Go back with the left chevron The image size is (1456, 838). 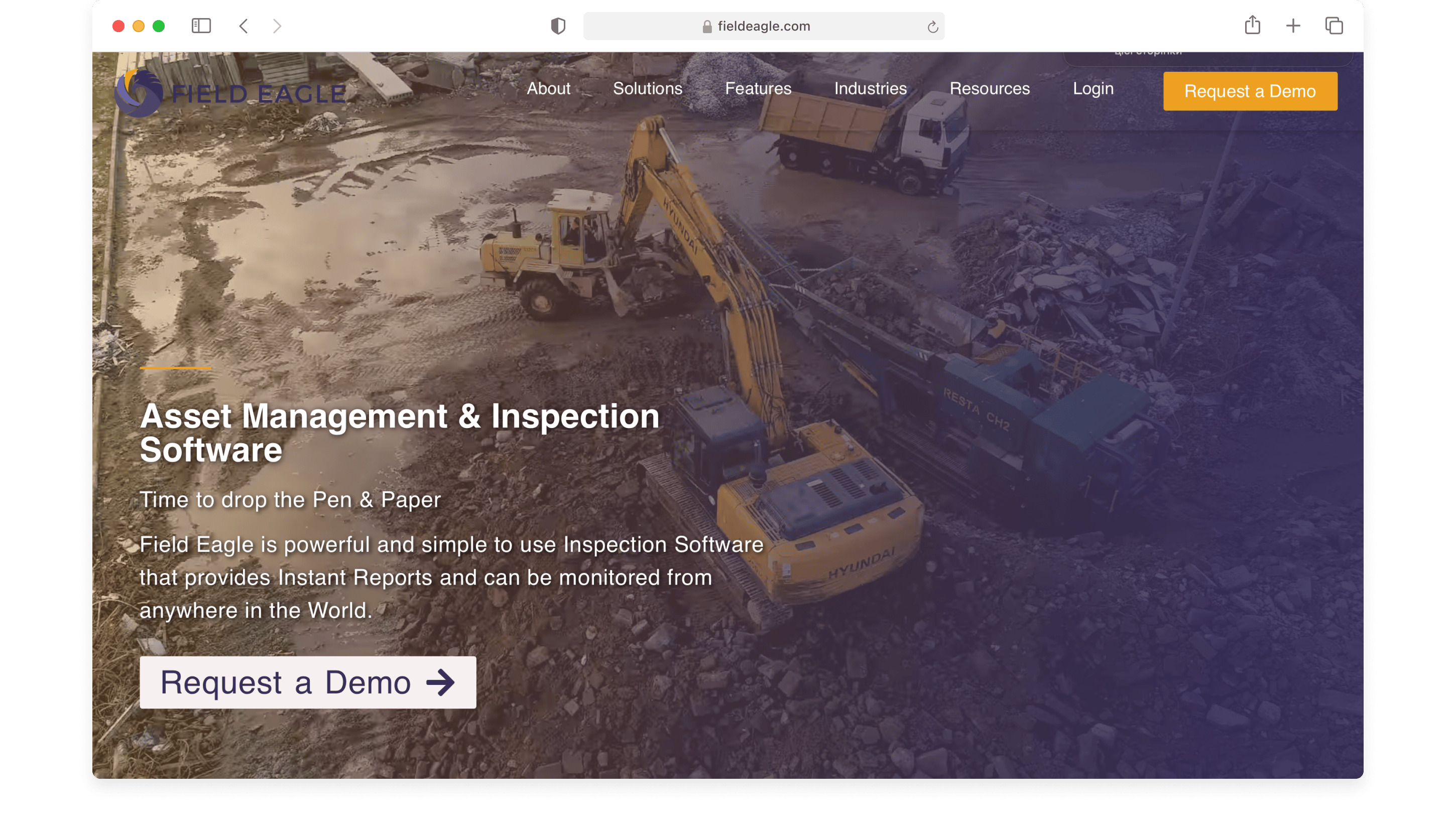(x=244, y=26)
